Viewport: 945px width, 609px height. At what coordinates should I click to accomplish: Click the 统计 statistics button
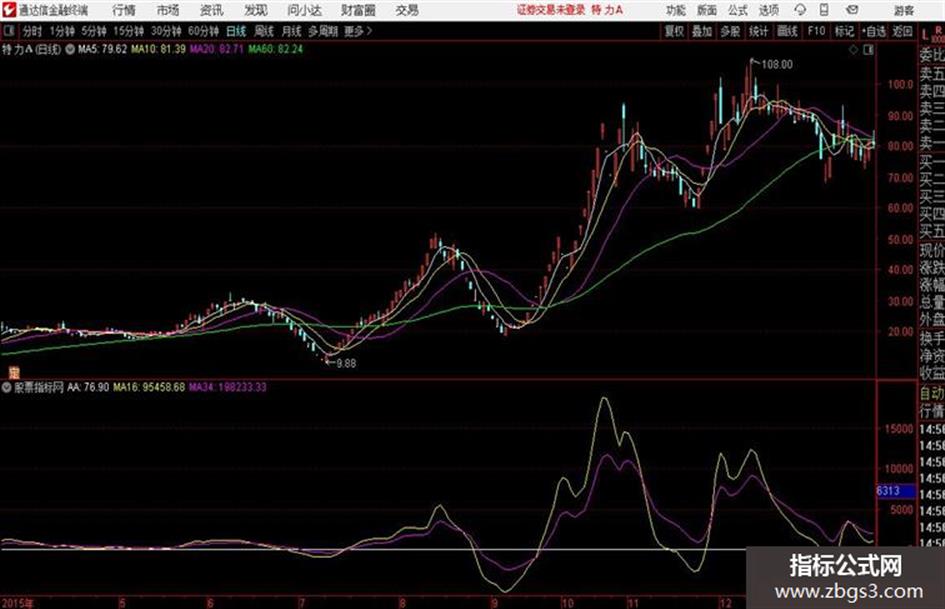point(758,31)
